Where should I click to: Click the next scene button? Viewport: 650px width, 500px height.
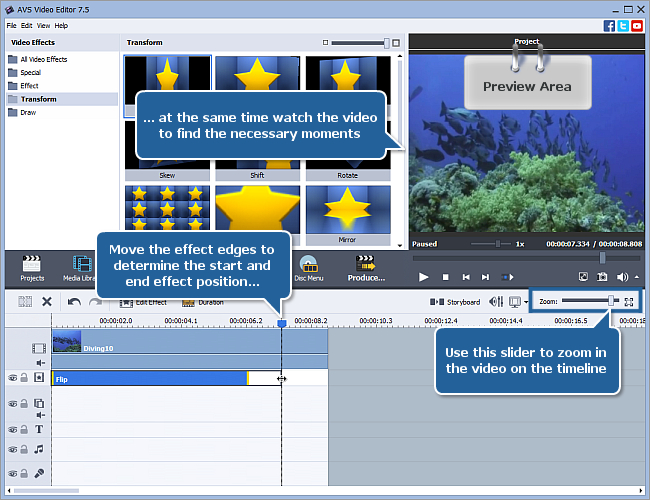[507, 277]
